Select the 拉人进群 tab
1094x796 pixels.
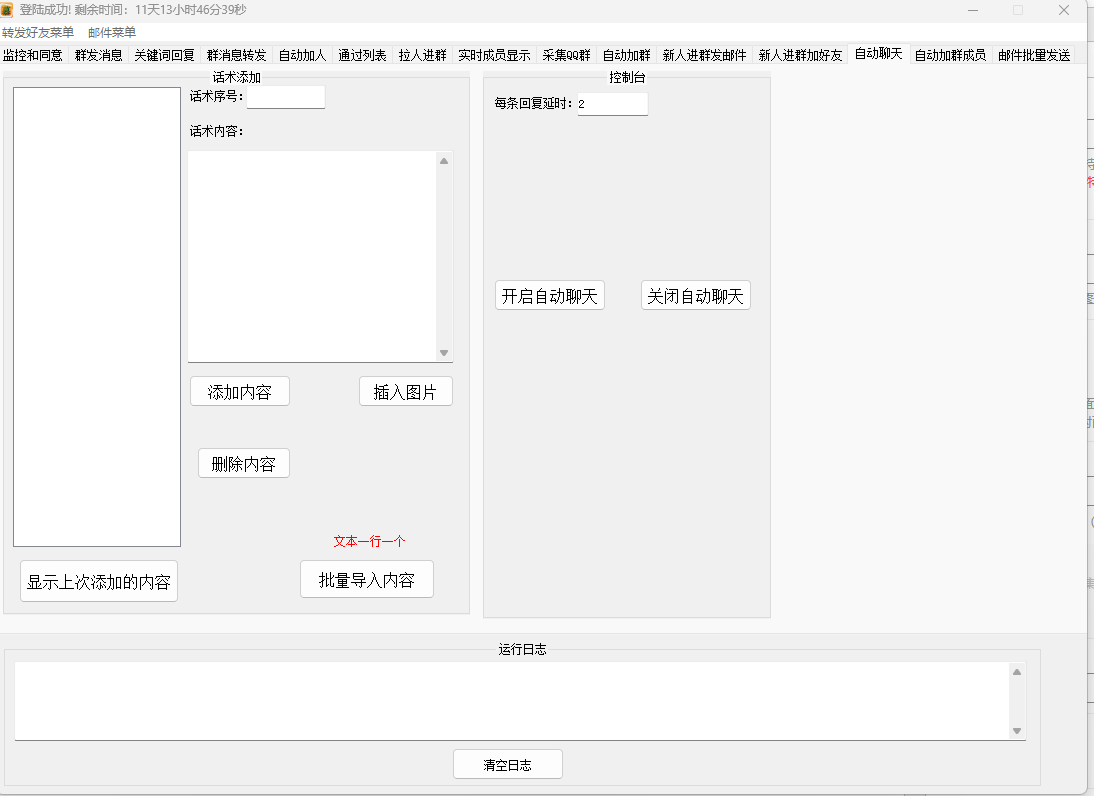pos(421,55)
